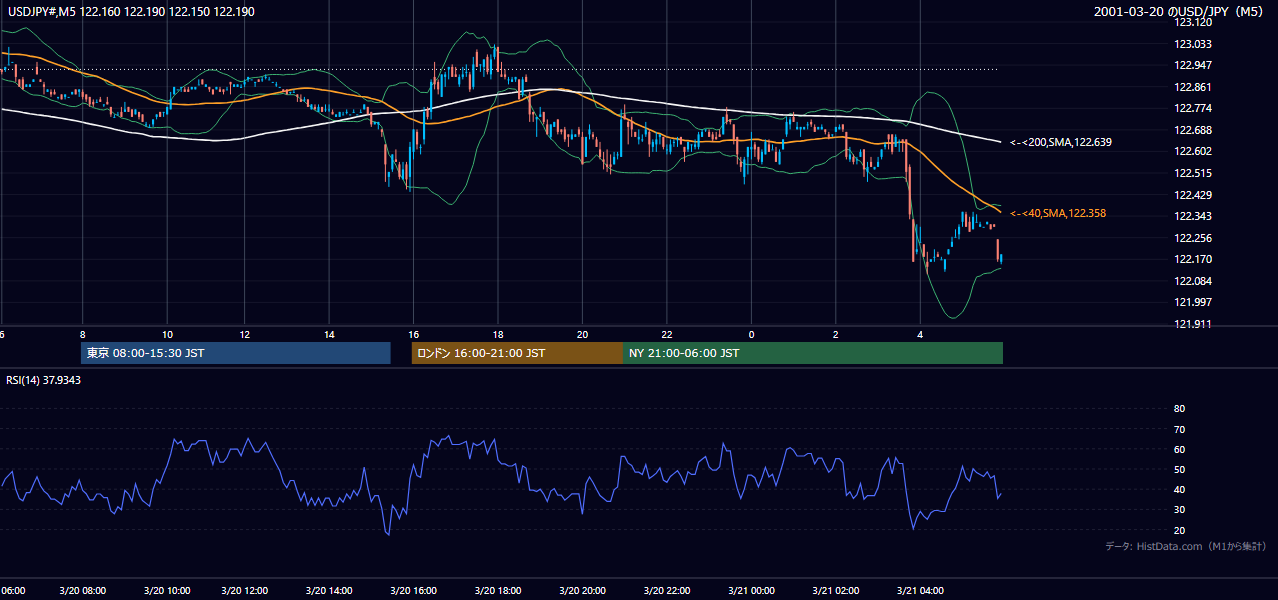1278x600 pixels.
Task: Click price axis value 121.911
Action: (1192, 324)
